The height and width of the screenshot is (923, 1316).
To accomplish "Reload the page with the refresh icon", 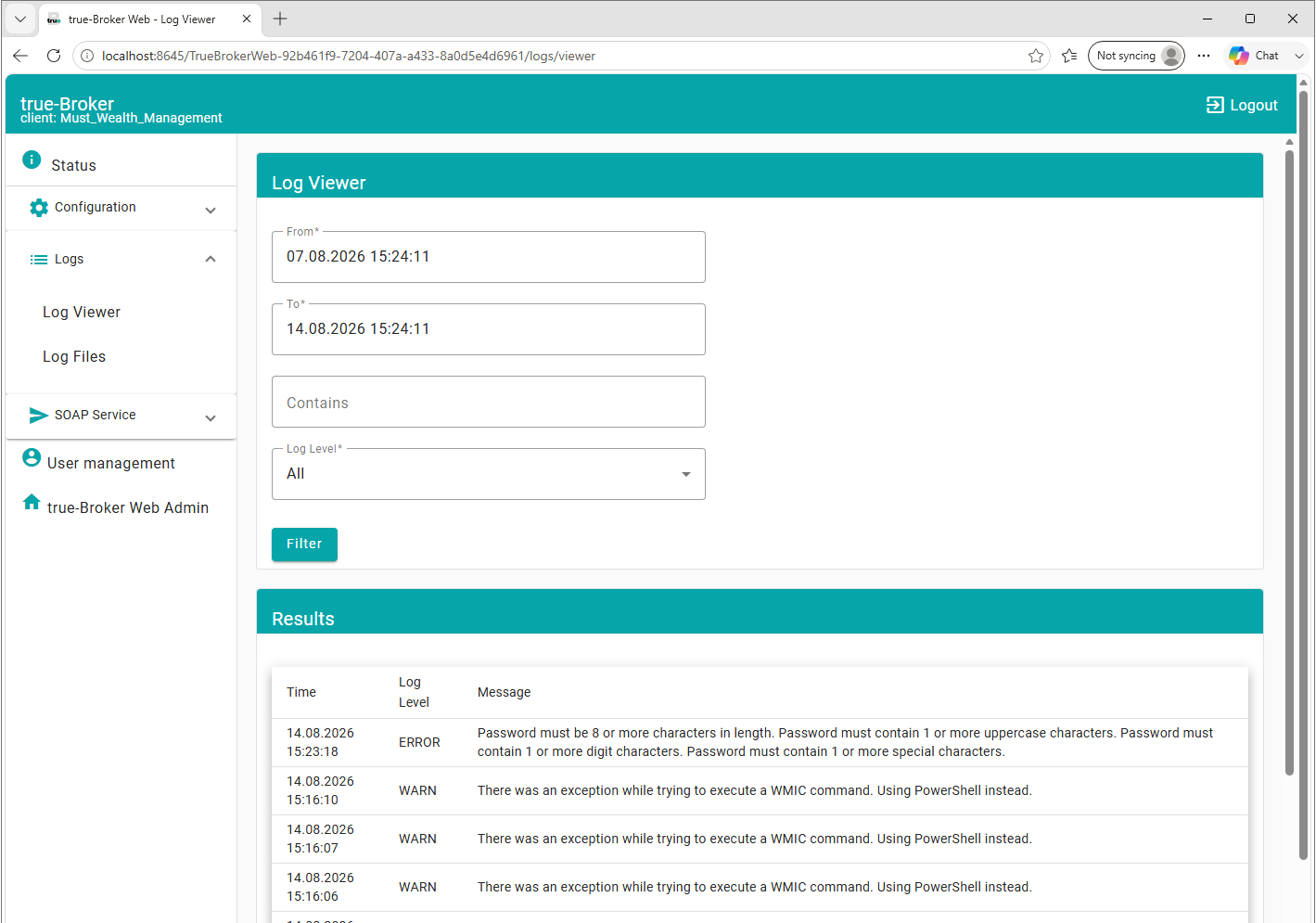I will click(x=54, y=56).
